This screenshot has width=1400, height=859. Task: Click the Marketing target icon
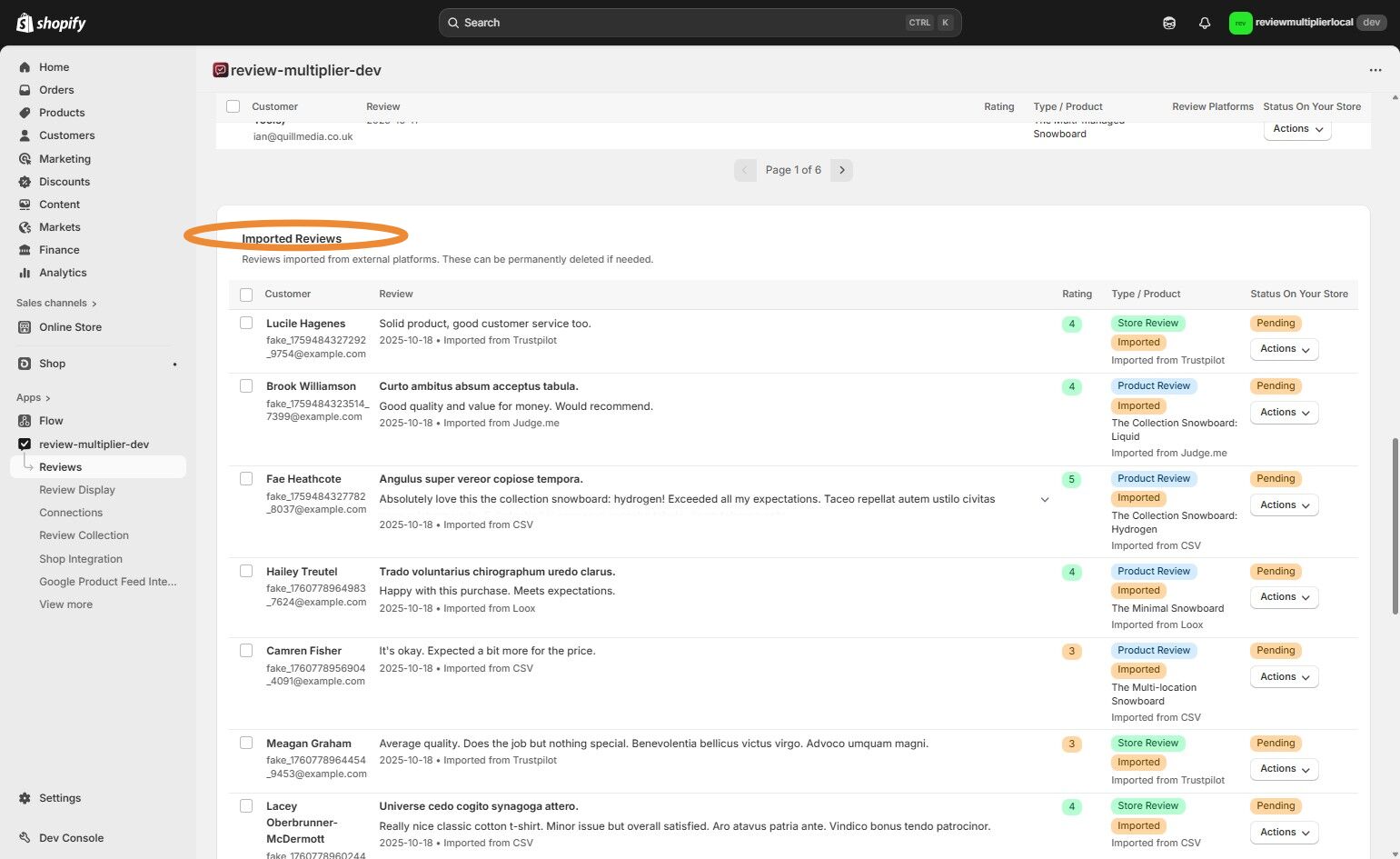click(25, 159)
